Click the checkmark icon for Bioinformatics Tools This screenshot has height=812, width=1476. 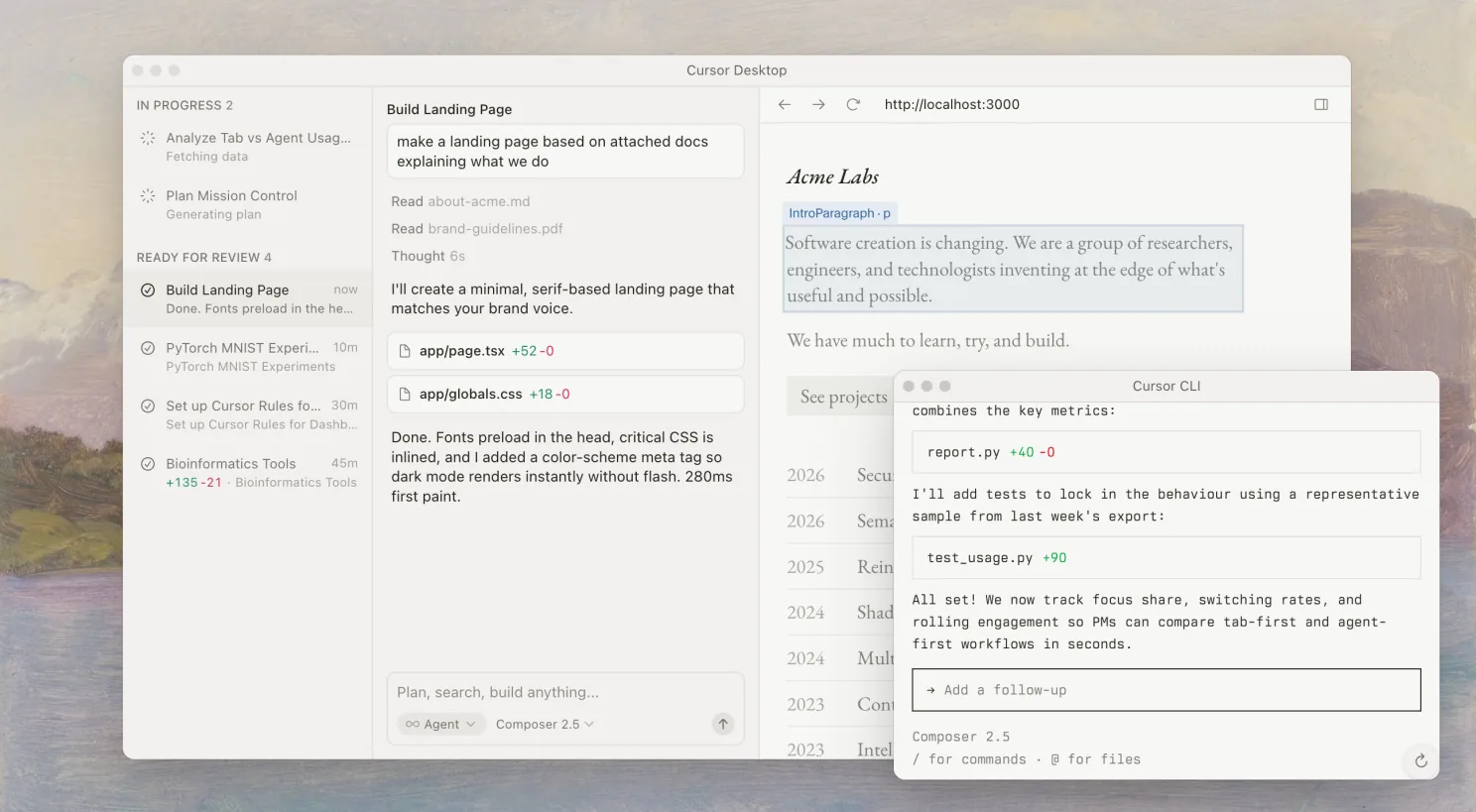pos(148,463)
